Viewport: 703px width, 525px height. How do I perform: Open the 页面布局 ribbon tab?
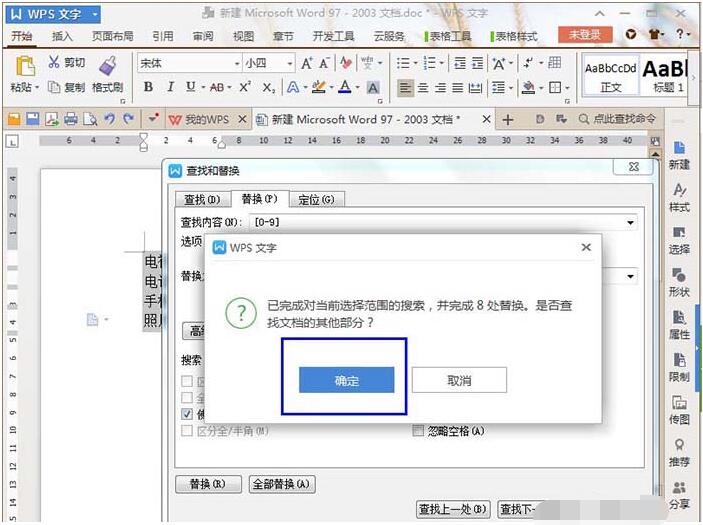113,36
